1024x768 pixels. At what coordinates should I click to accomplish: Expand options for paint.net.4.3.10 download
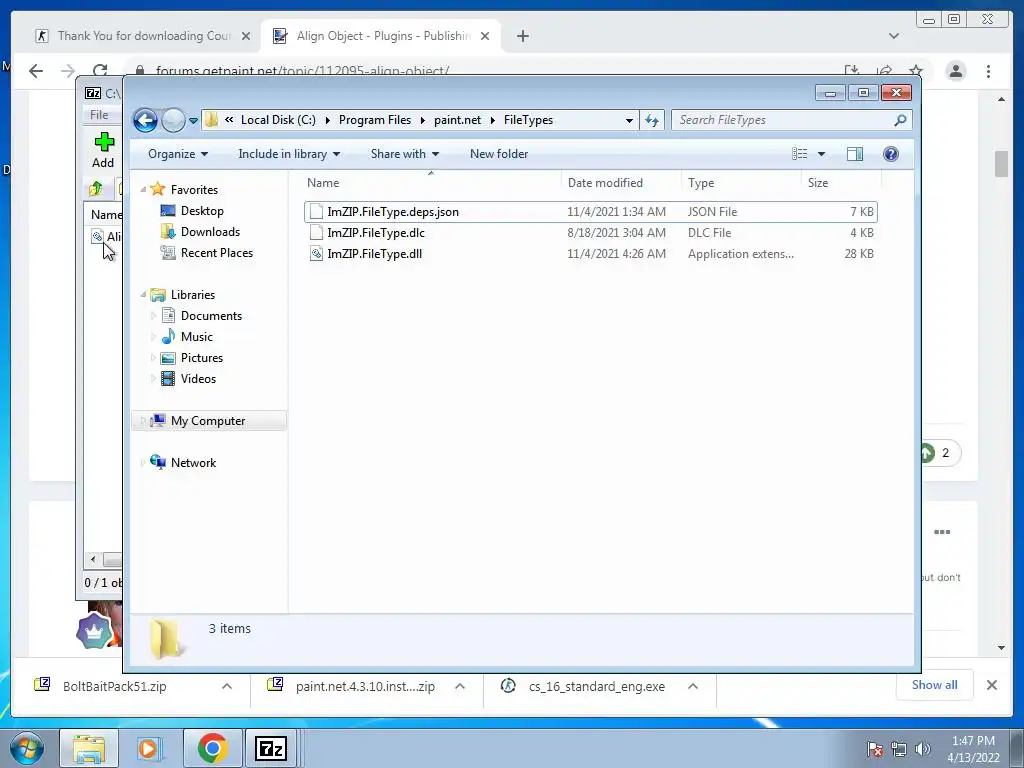[460, 686]
